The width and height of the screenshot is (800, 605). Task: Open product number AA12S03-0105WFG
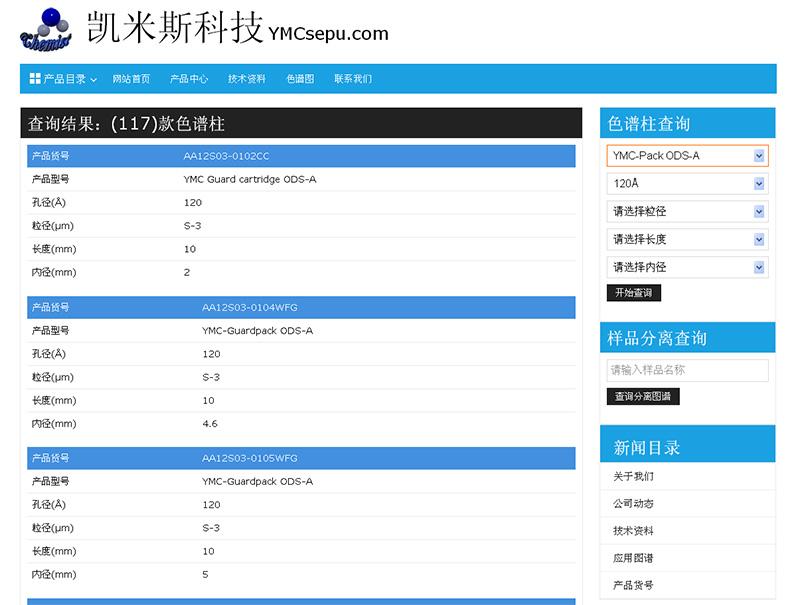(249, 458)
